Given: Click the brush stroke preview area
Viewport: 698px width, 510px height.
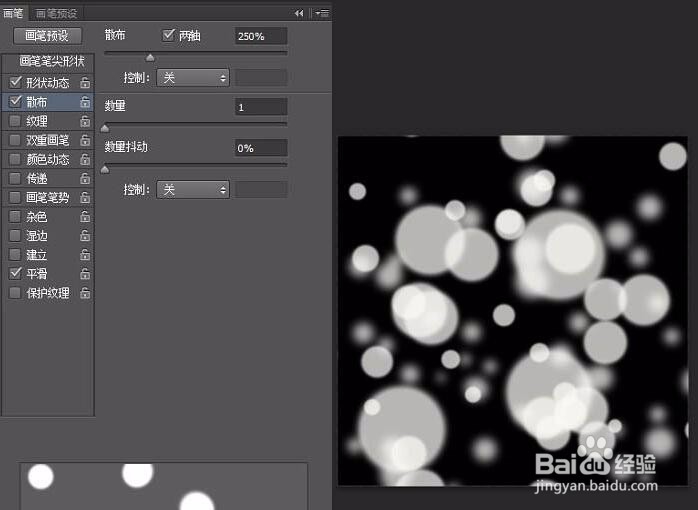Looking at the screenshot, I should [x=164, y=486].
